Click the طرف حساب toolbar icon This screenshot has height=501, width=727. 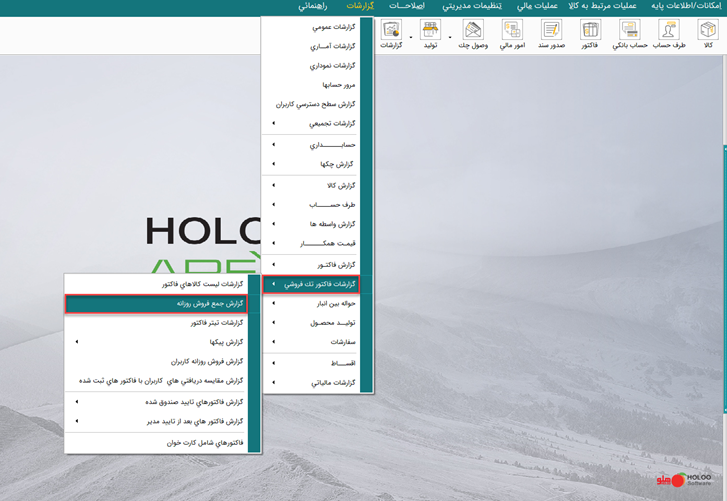pos(669,34)
